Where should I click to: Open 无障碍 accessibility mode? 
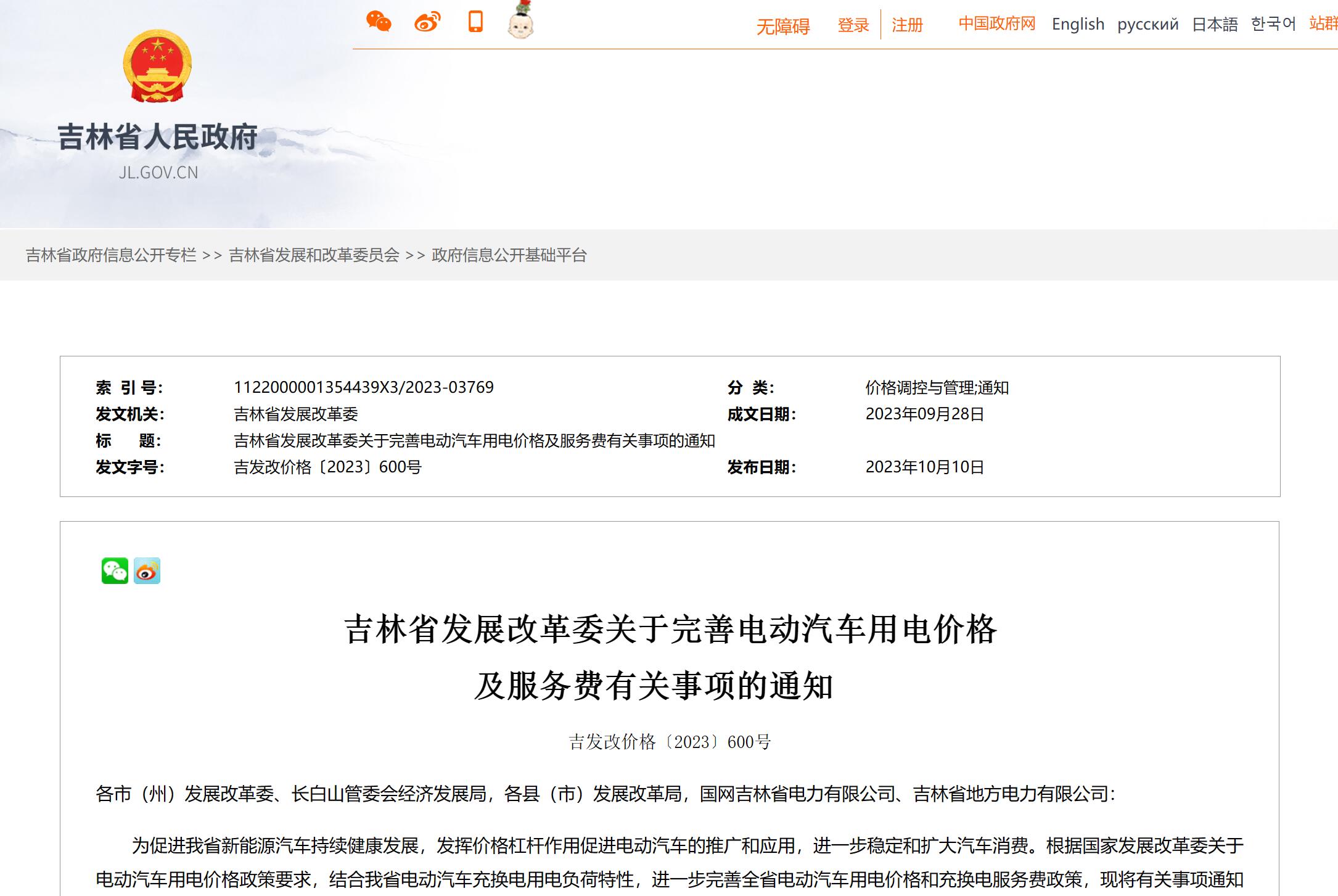tap(783, 27)
